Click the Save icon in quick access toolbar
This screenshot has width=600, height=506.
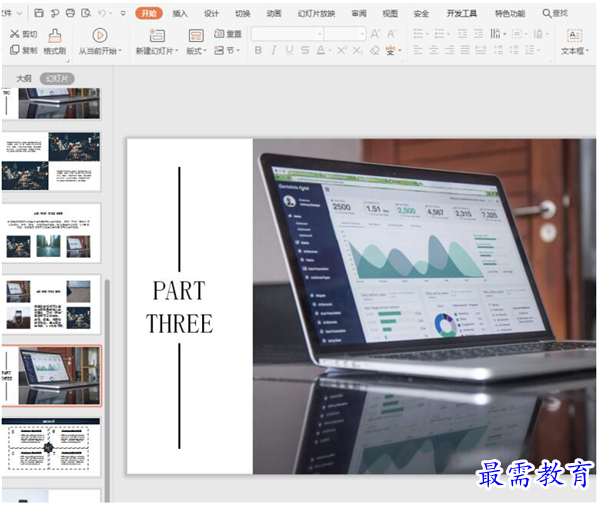pyautogui.click(x=39, y=13)
